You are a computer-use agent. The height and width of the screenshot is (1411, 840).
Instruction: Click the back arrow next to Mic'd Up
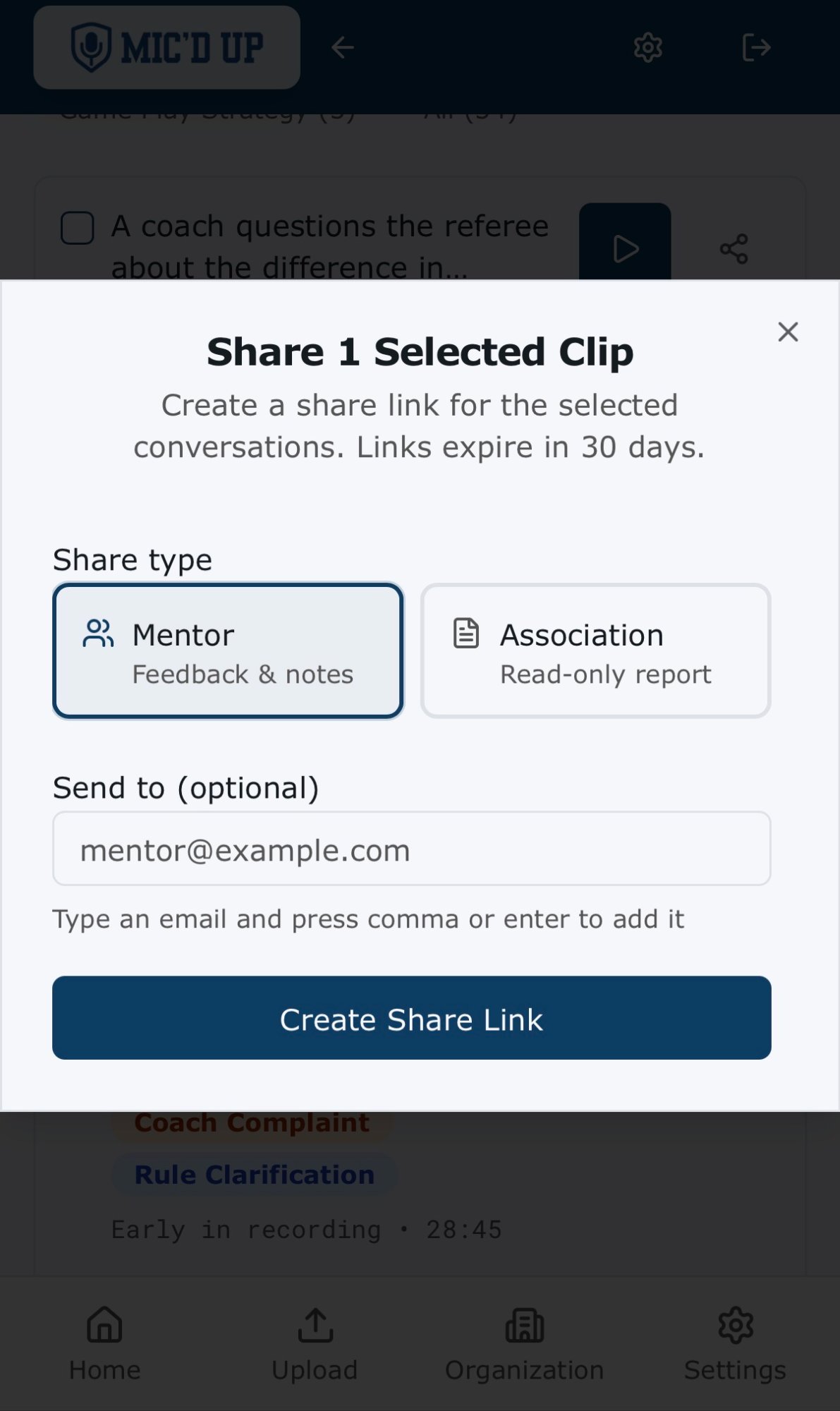coord(342,47)
